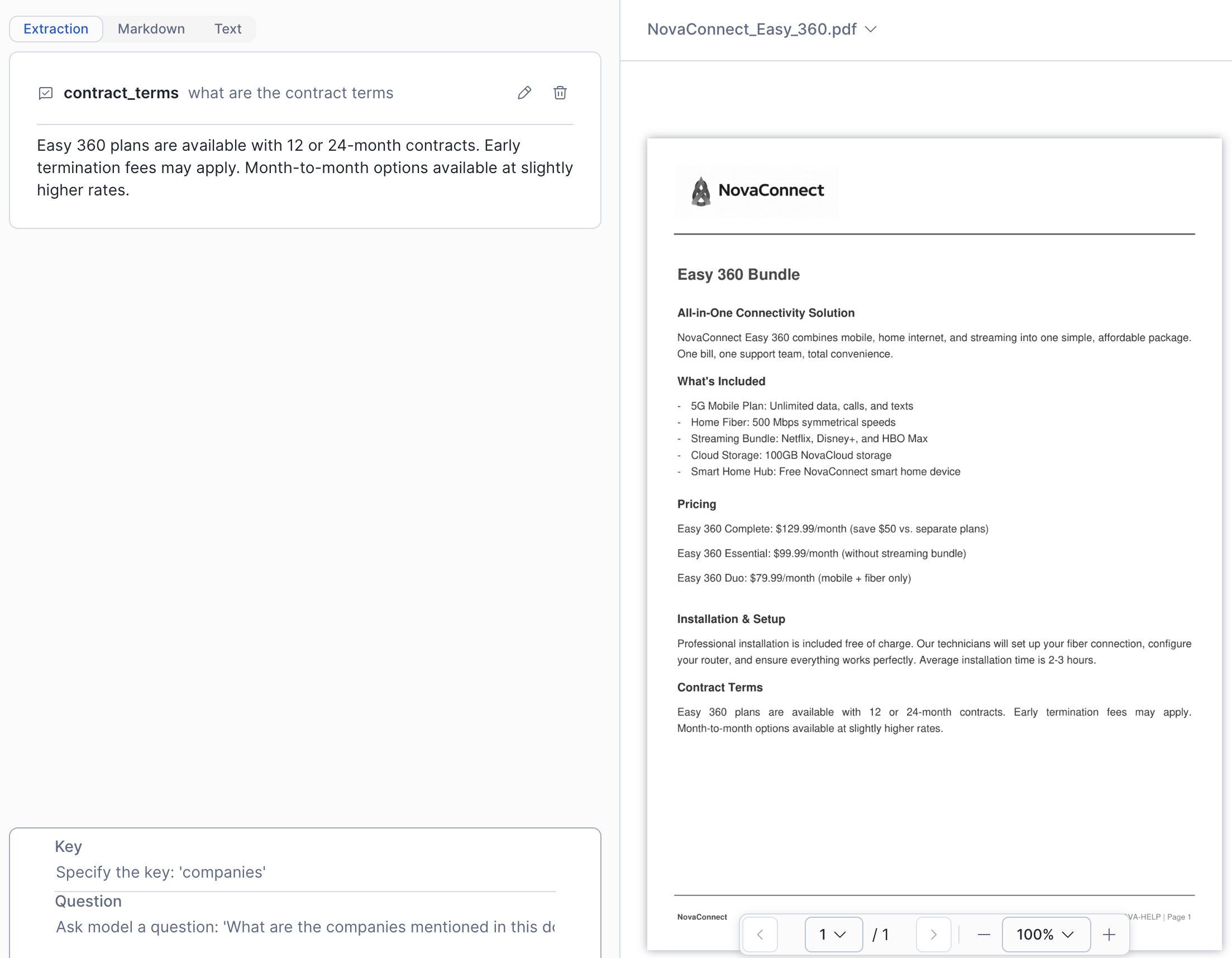This screenshot has width=1232, height=958.
Task: Click the NovaConnect logo in document
Action: coord(757,191)
